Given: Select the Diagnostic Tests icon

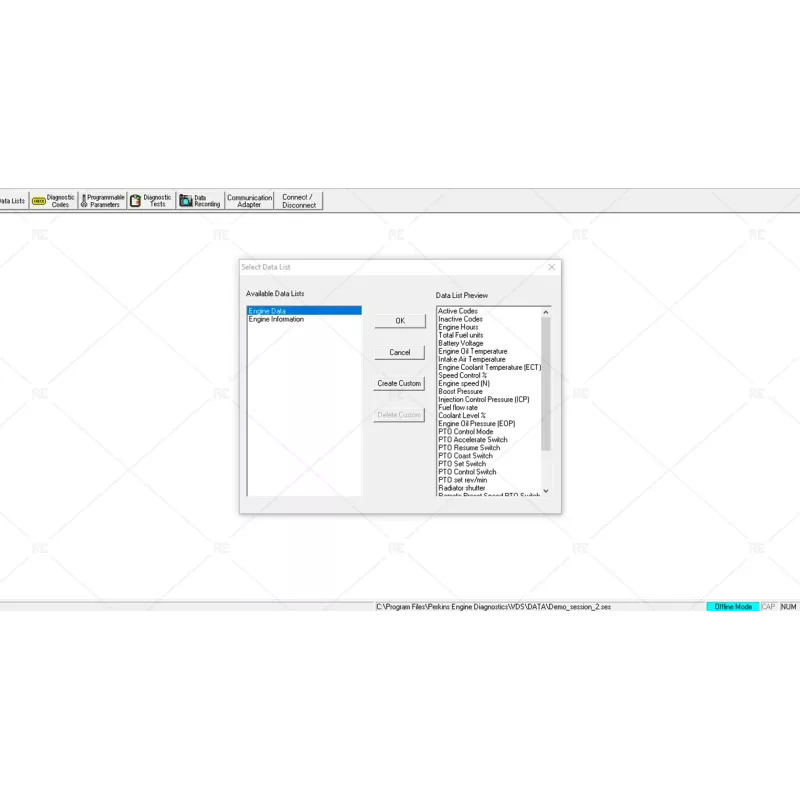Looking at the screenshot, I should pyautogui.click(x=152, y=200).
